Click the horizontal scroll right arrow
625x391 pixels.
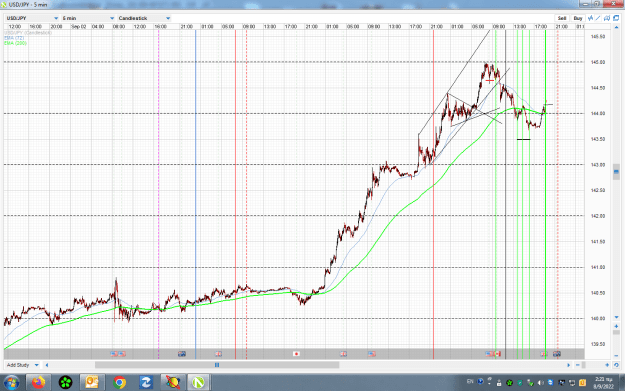pos(568,365)
